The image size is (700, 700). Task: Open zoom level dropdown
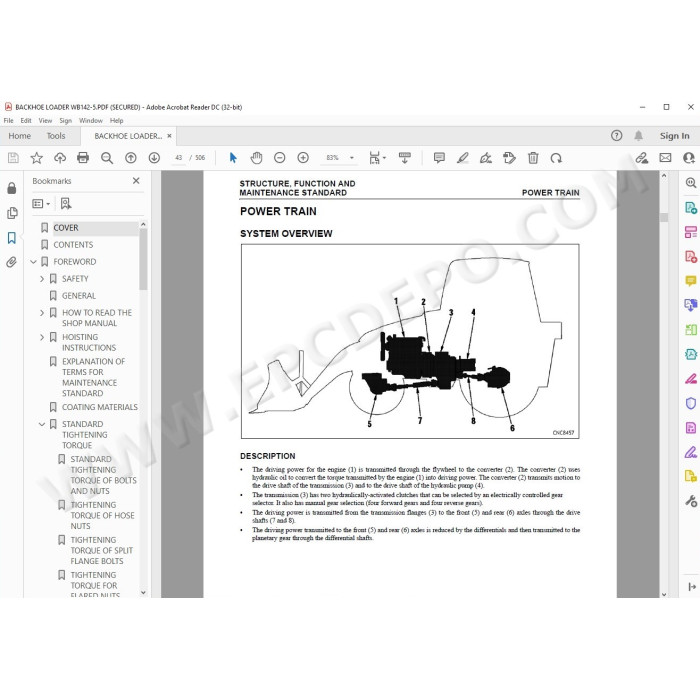click(x=352, y=158)
